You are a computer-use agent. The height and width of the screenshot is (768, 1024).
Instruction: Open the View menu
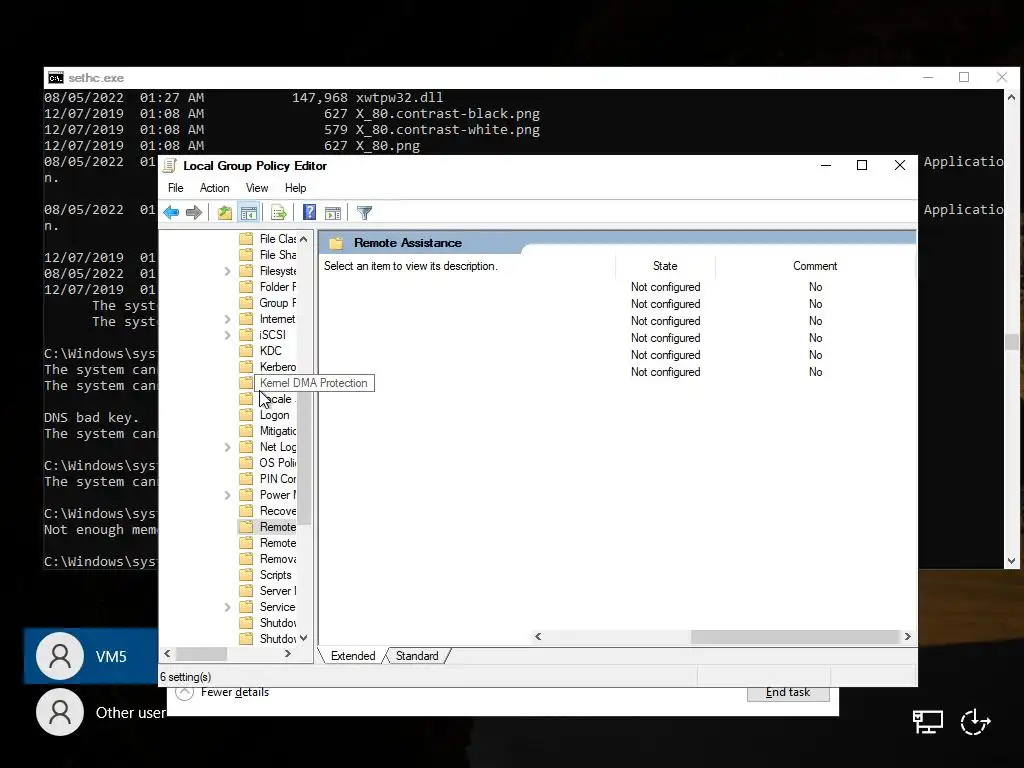(x=257, y=188)
